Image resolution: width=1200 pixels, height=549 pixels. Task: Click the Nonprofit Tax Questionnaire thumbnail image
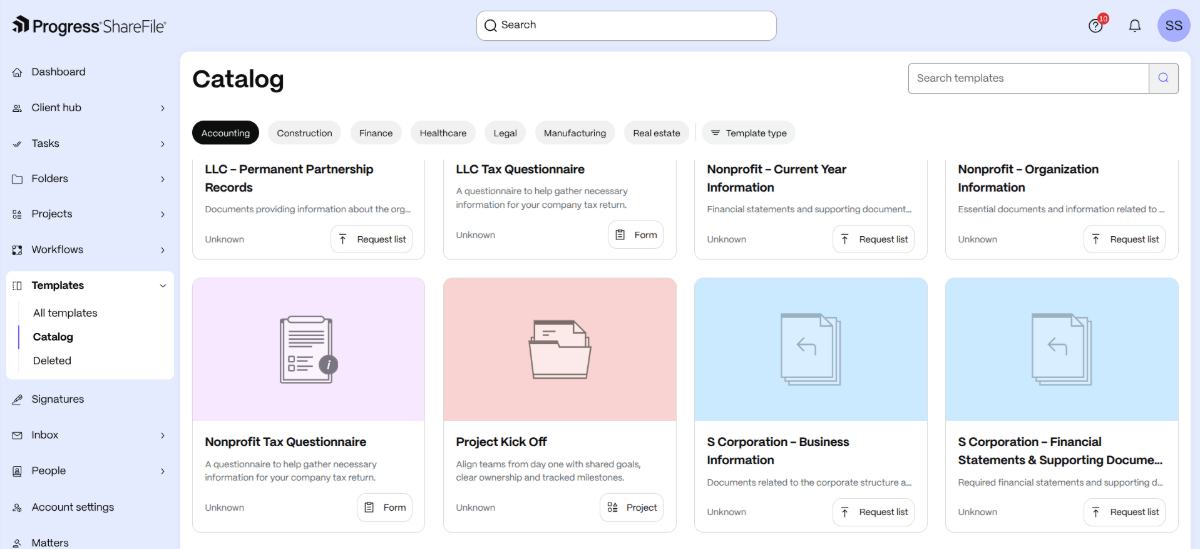tap(308, 350)
